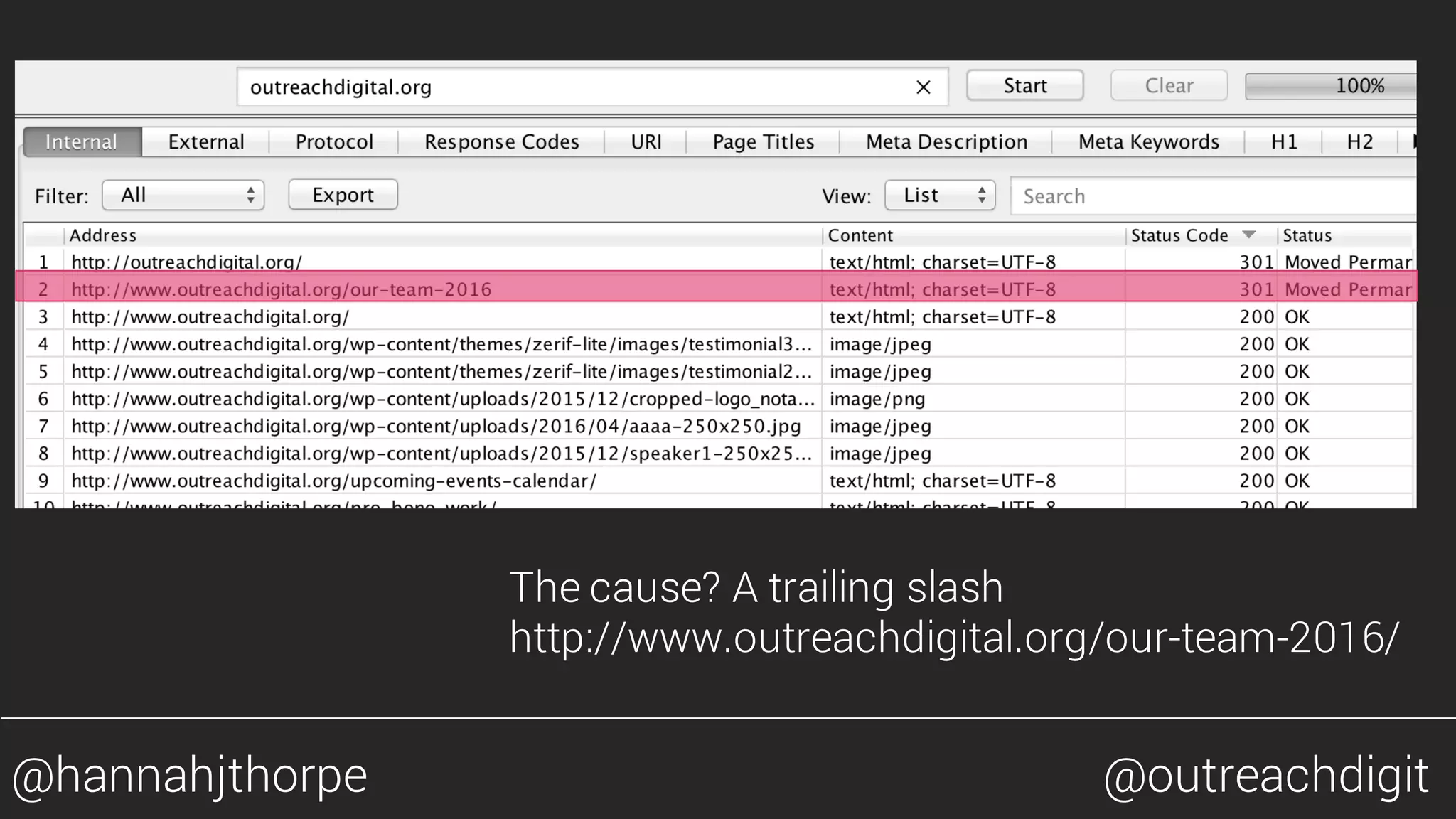Click the 301 status code in row 2
Image resolution: width=1456 pixels, height=819 pixels.
(1256, 289)
